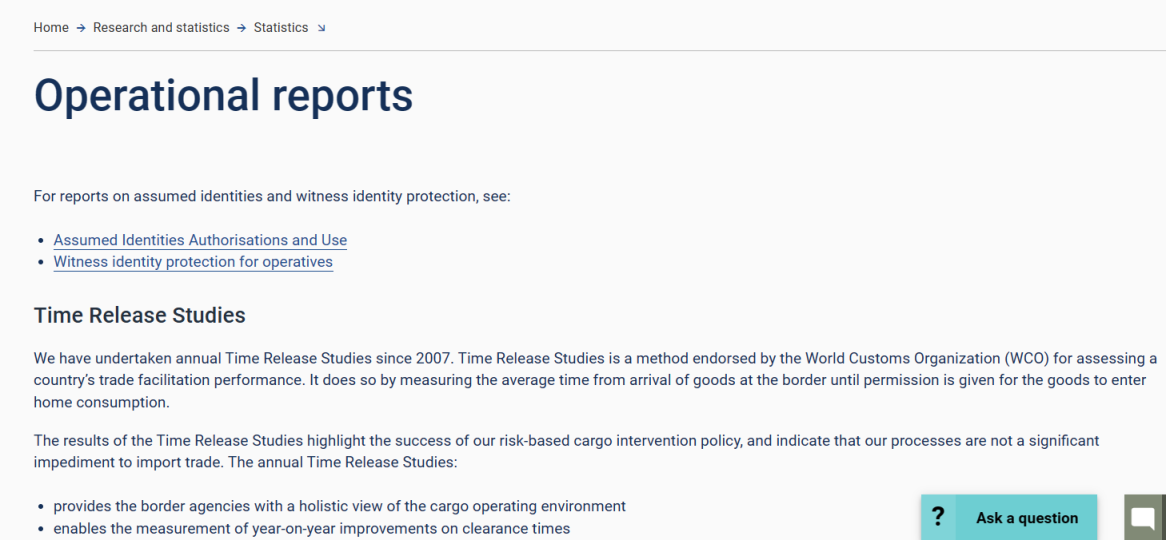Click the diagonal arrow after Statistics
This screenshot has width=1166, height=540.
point(322,28)
